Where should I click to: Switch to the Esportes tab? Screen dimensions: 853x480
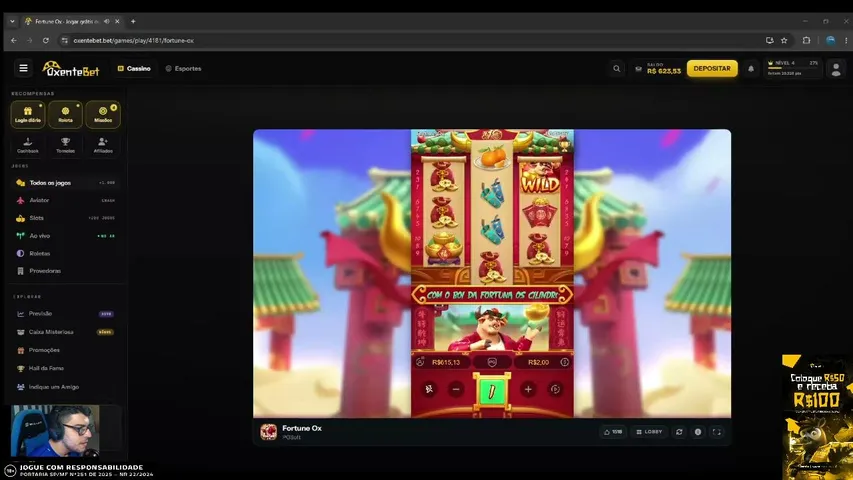point(183,69)
